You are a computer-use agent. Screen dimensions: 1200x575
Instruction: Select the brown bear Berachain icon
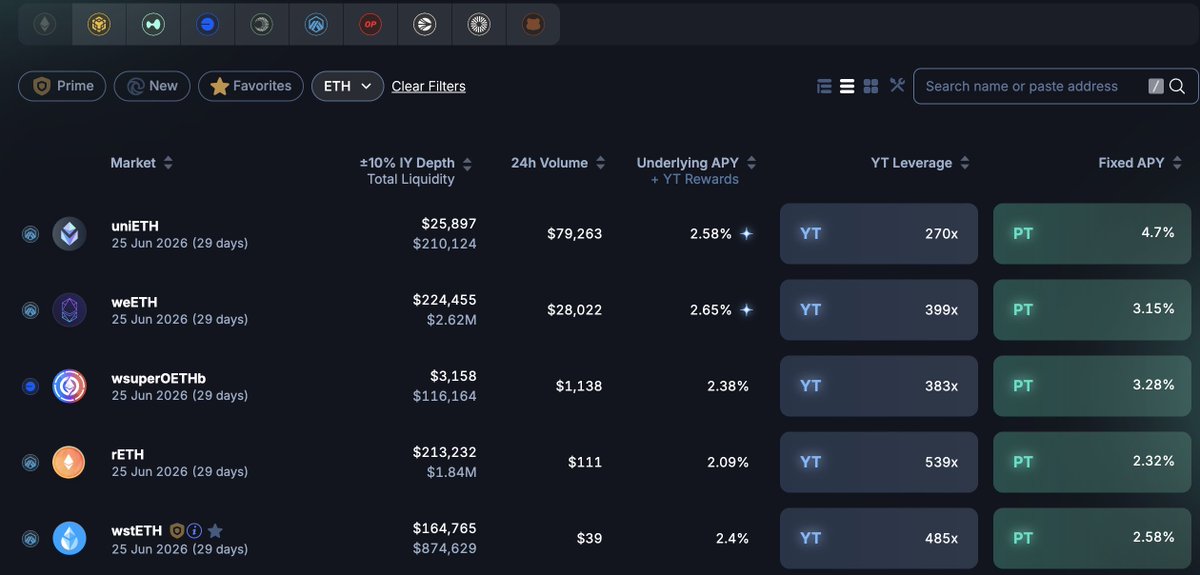pos(533,24)
